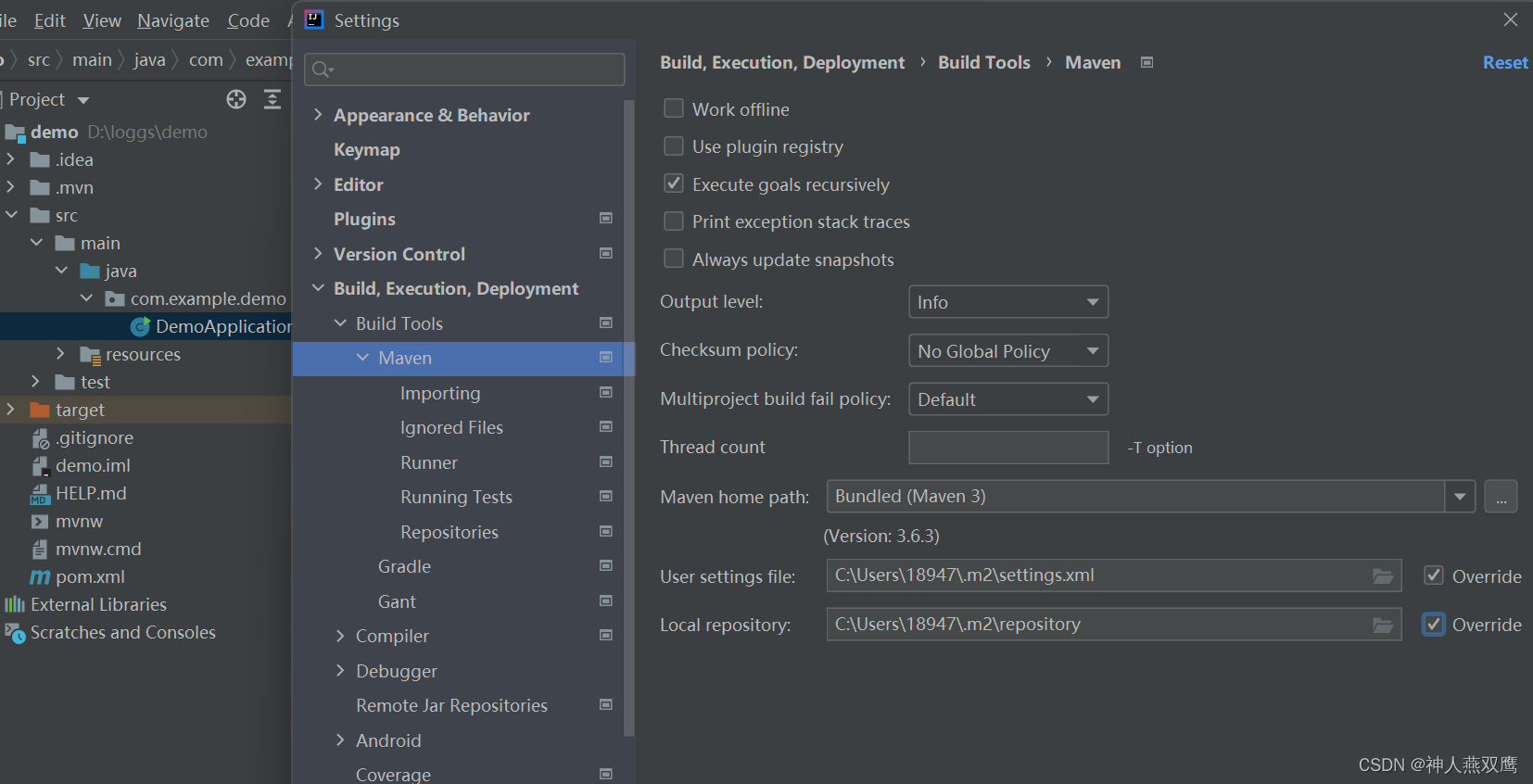Screen dimensions: 1533x784
Task: Click the Reset link
Action: tap(1505, 62)
